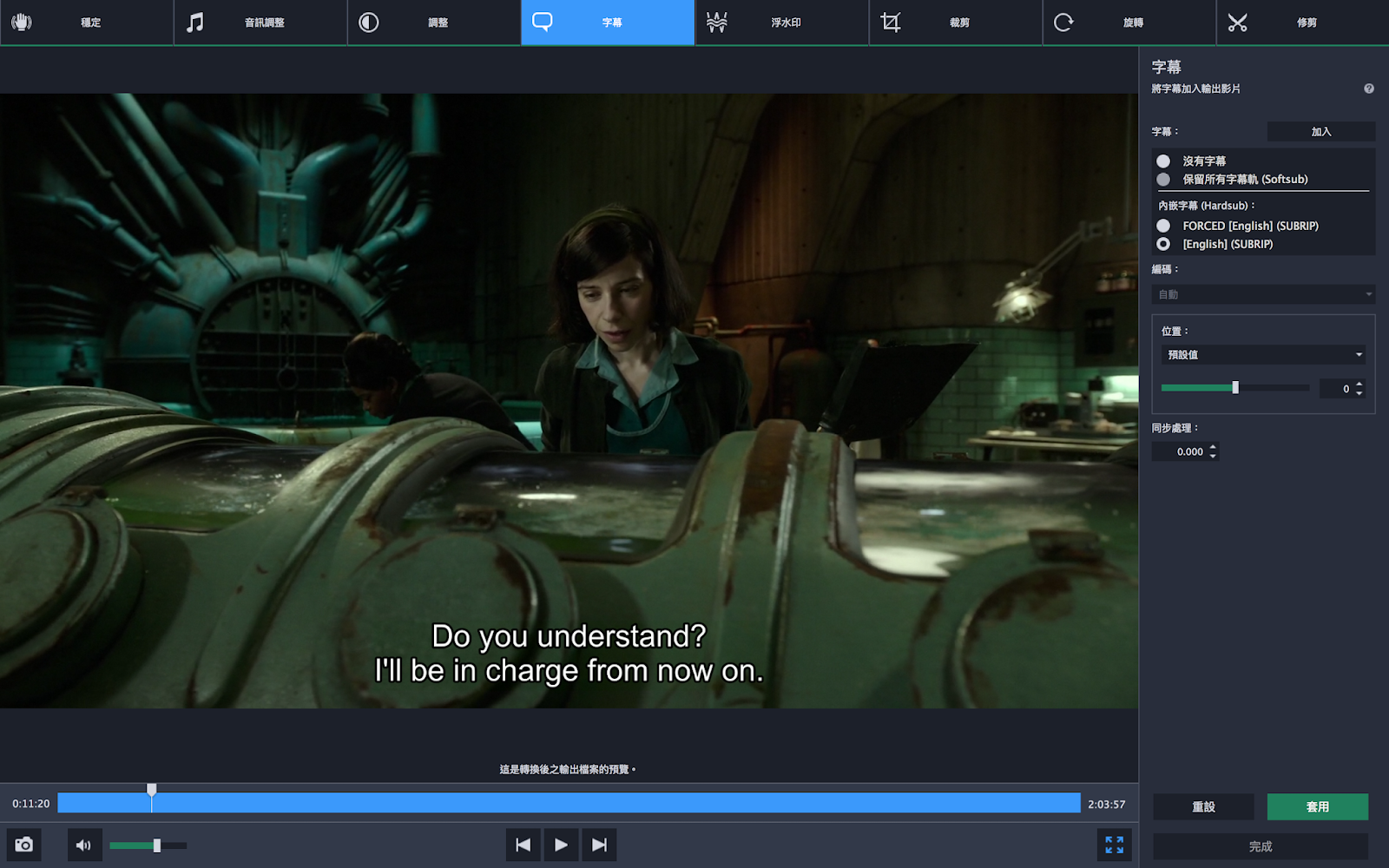Click the 重設 reset button
The width and height of the screenshot is (1389, 868).
coord(1203,806)
